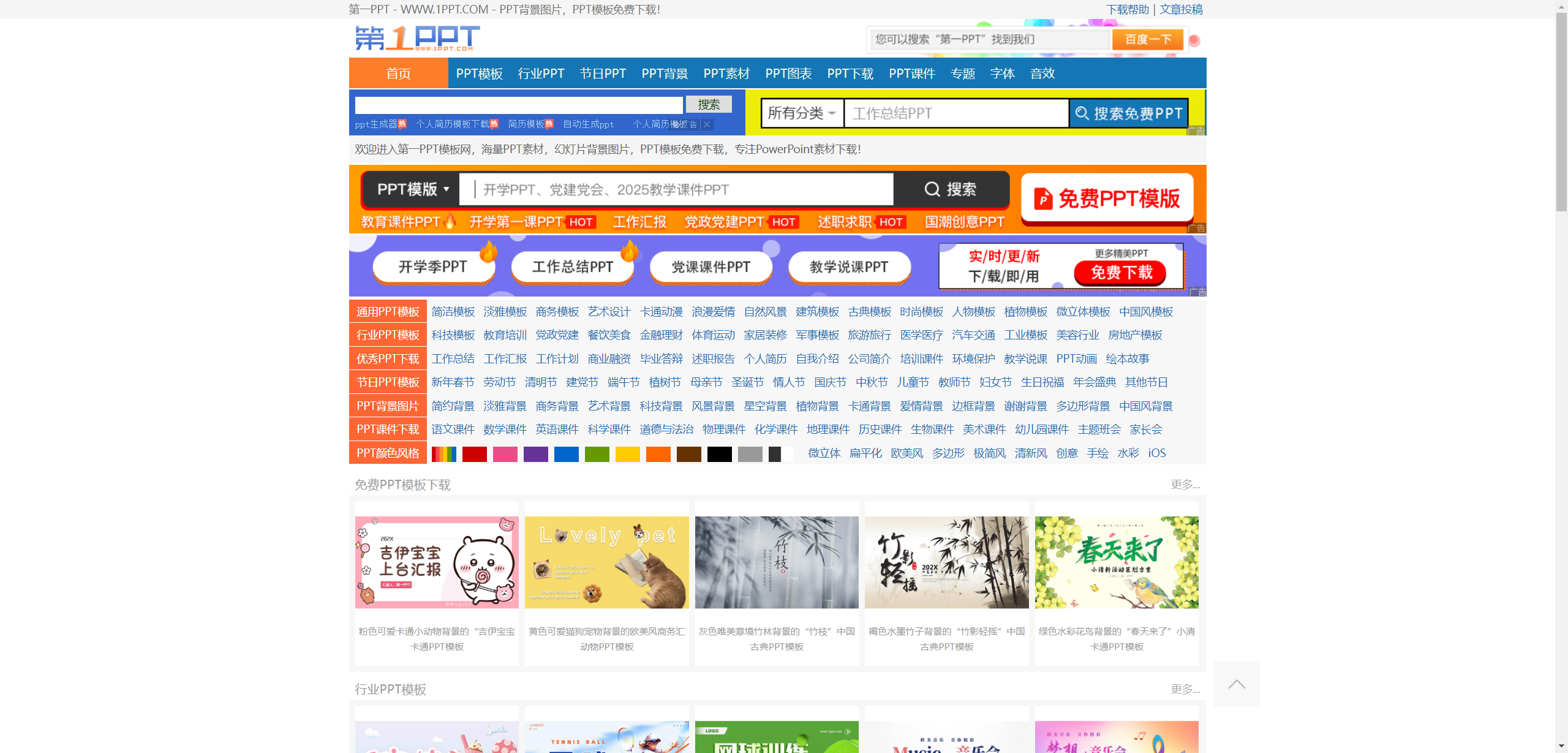Switch to the 节日PPT menu item
1568x753 pixels.
(603, 73)
